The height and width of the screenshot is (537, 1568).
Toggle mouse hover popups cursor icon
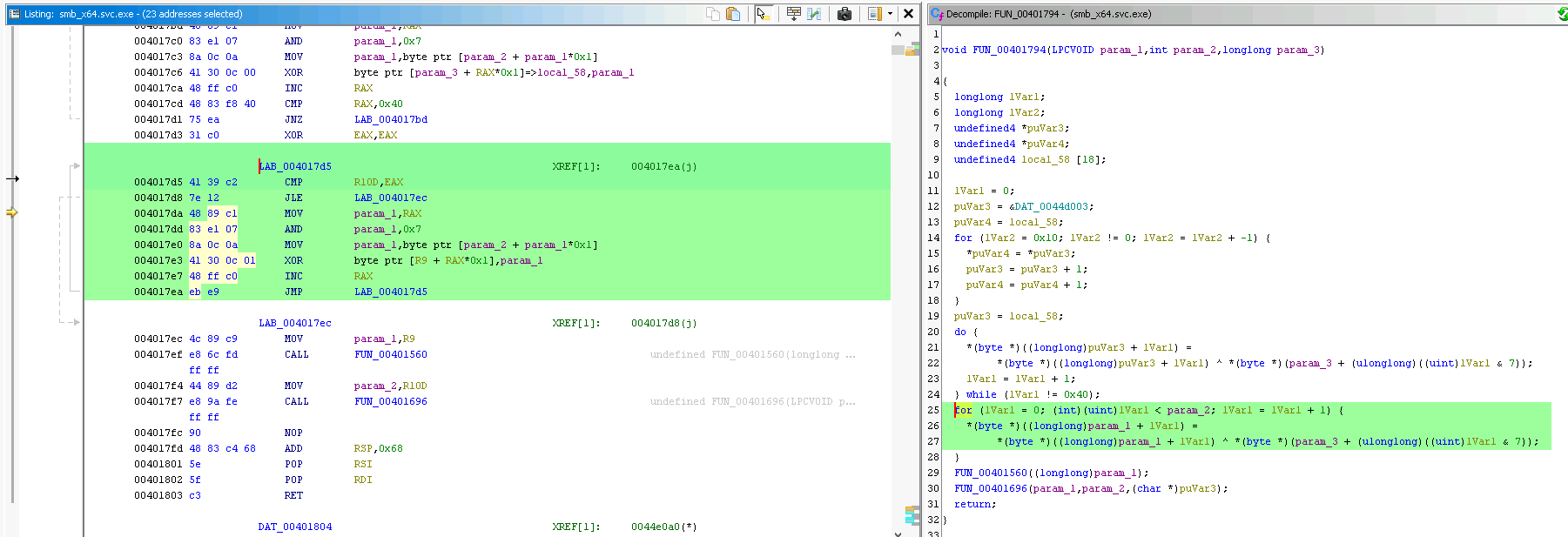click(764, 14)
